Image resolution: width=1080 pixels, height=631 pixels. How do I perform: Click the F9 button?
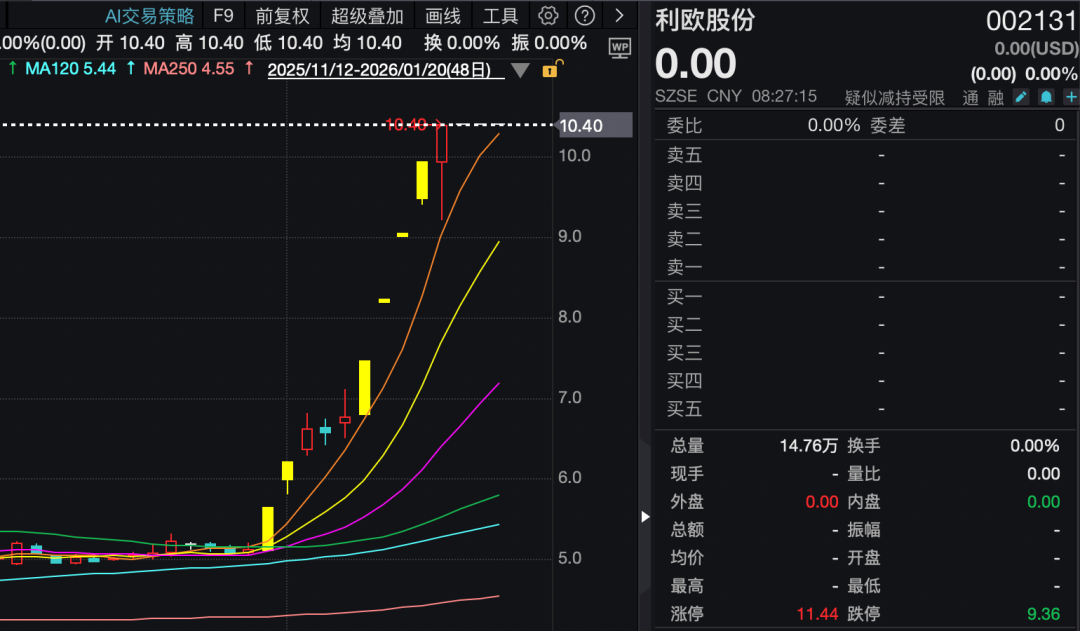pyautogui.click(x=223, y=15)
